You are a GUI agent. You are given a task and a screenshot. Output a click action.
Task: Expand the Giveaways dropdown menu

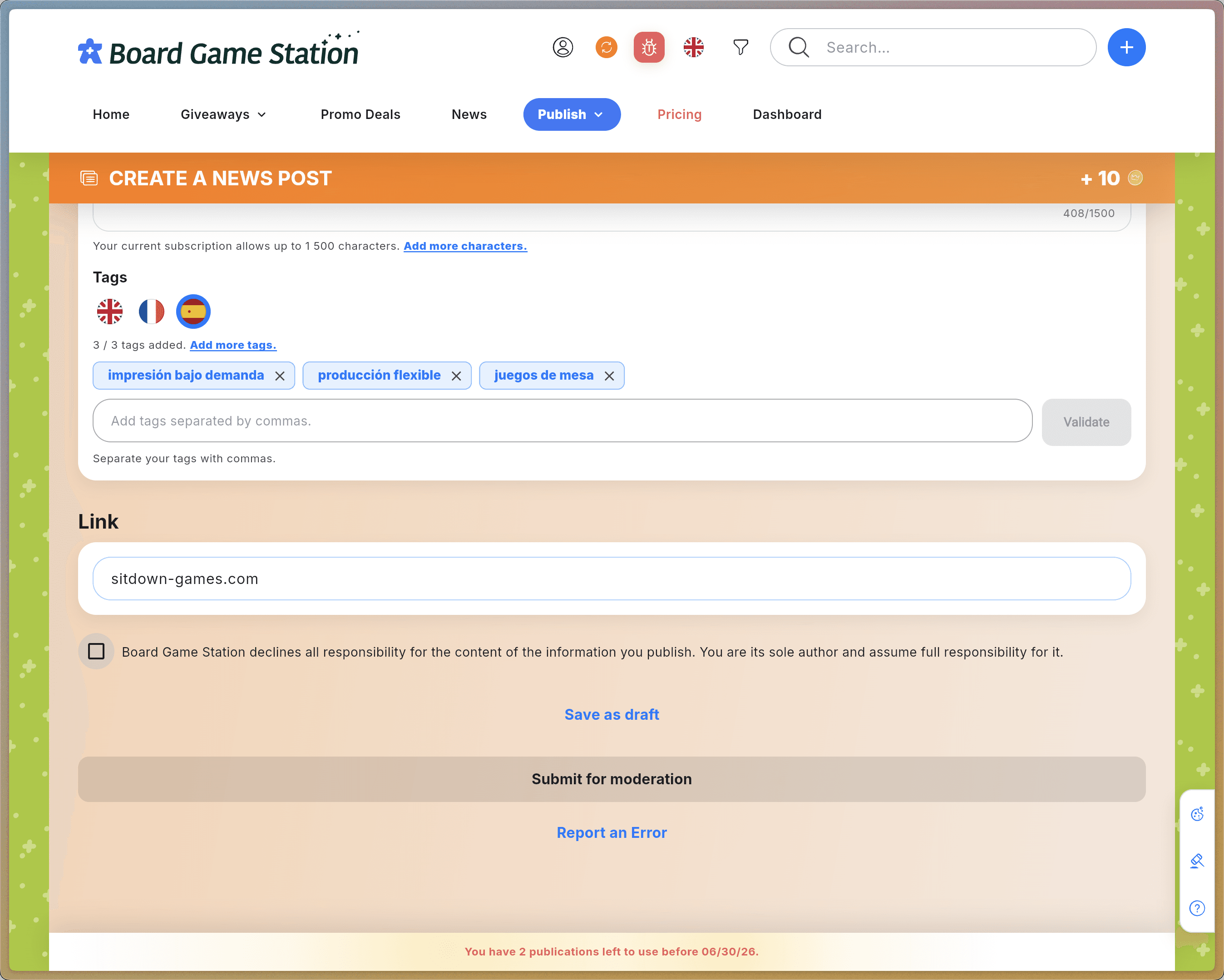(223, 114)
